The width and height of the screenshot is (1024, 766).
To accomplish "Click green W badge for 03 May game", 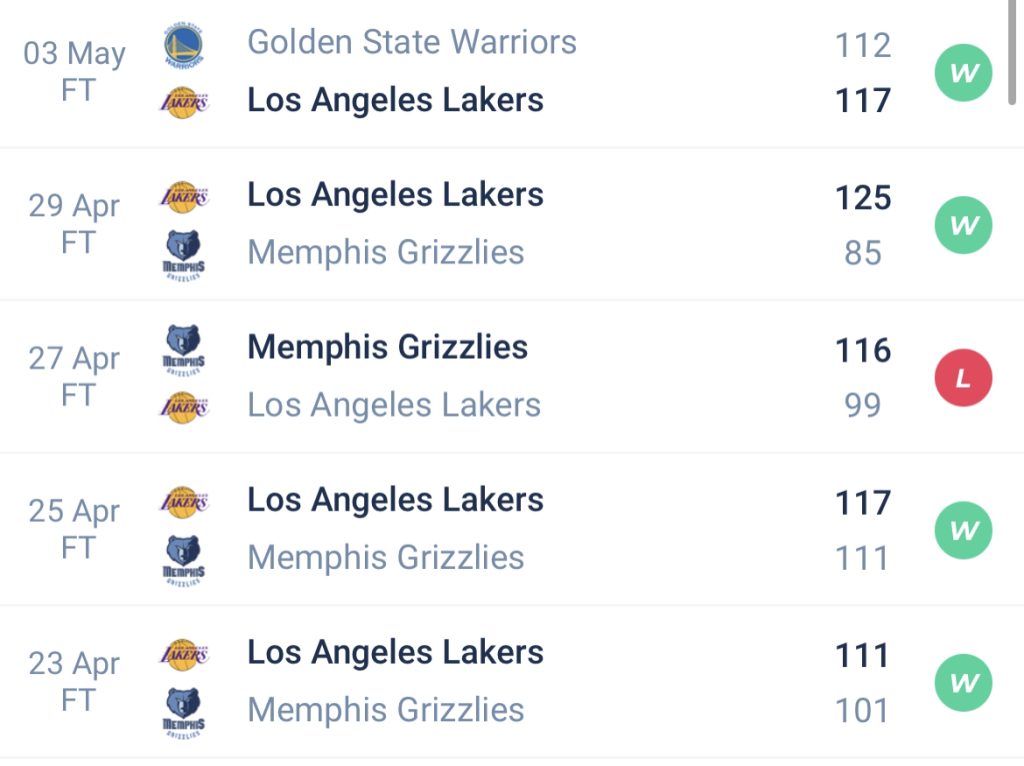I will (963, 72).
